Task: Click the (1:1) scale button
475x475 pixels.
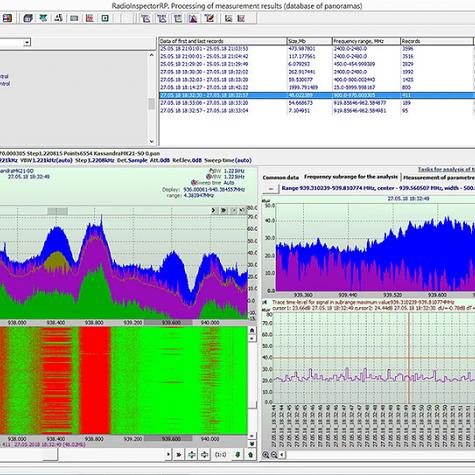Action: (x=221, y=454)
